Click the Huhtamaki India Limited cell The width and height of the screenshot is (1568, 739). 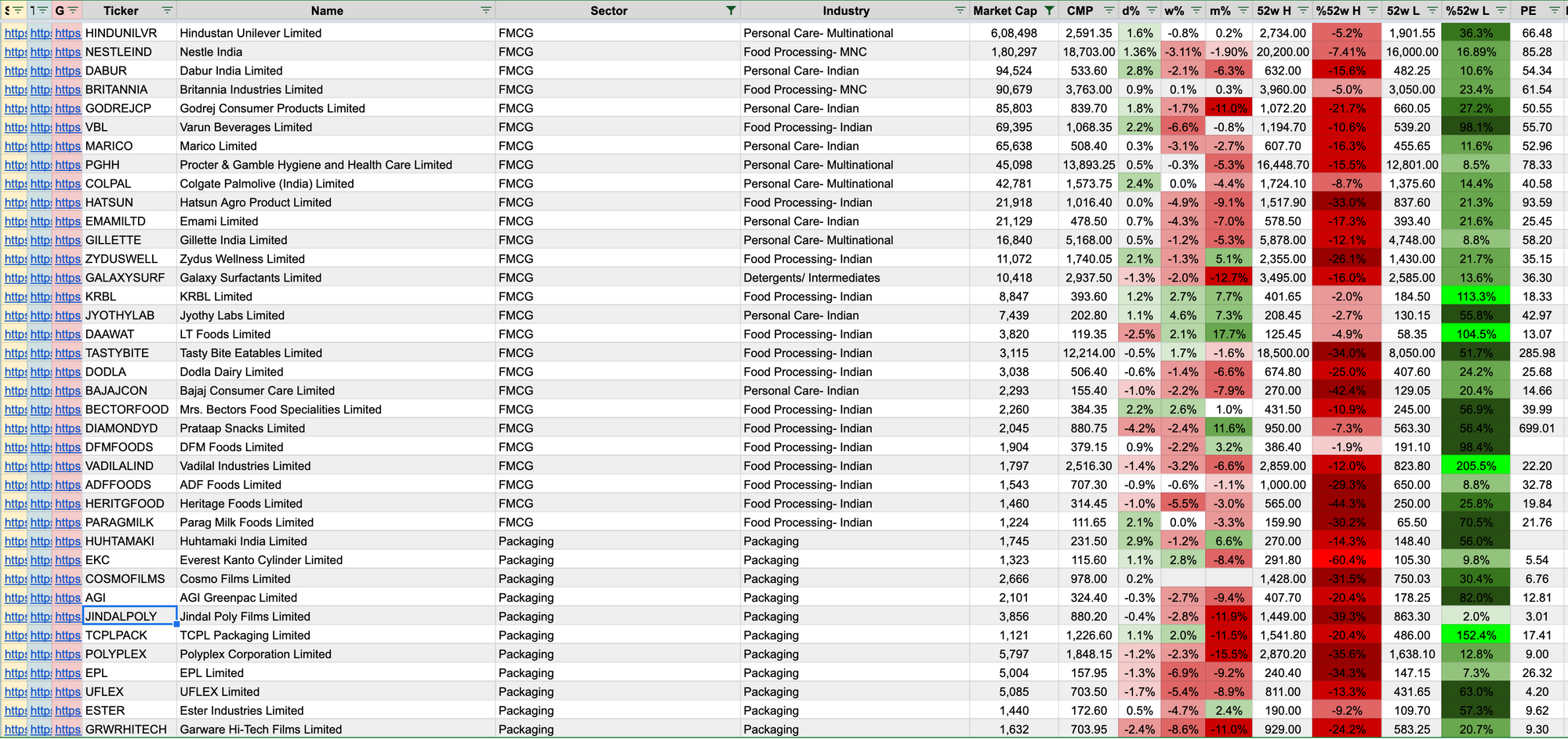[x=336, y=541]
